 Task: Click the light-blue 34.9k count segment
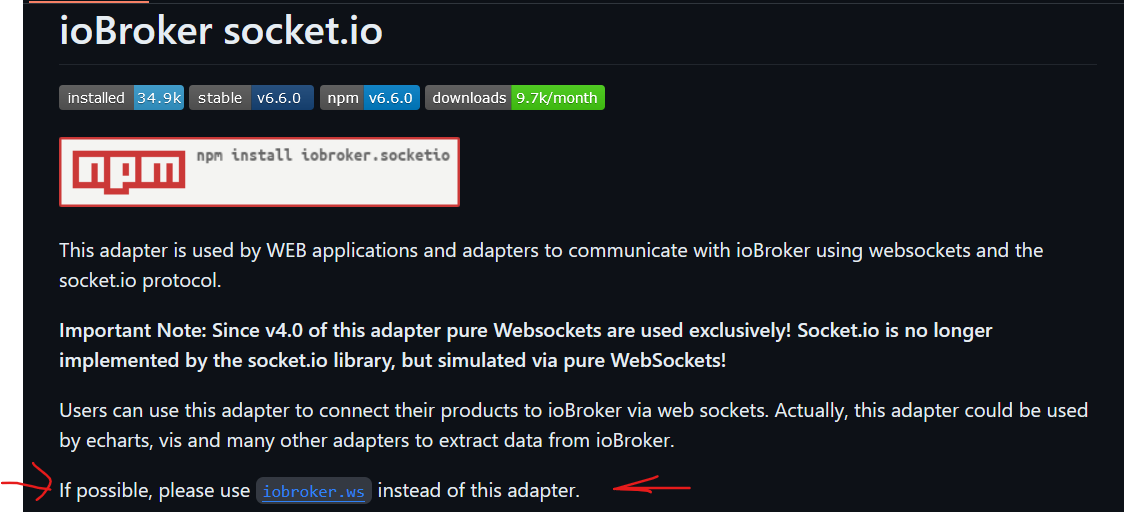159,98
